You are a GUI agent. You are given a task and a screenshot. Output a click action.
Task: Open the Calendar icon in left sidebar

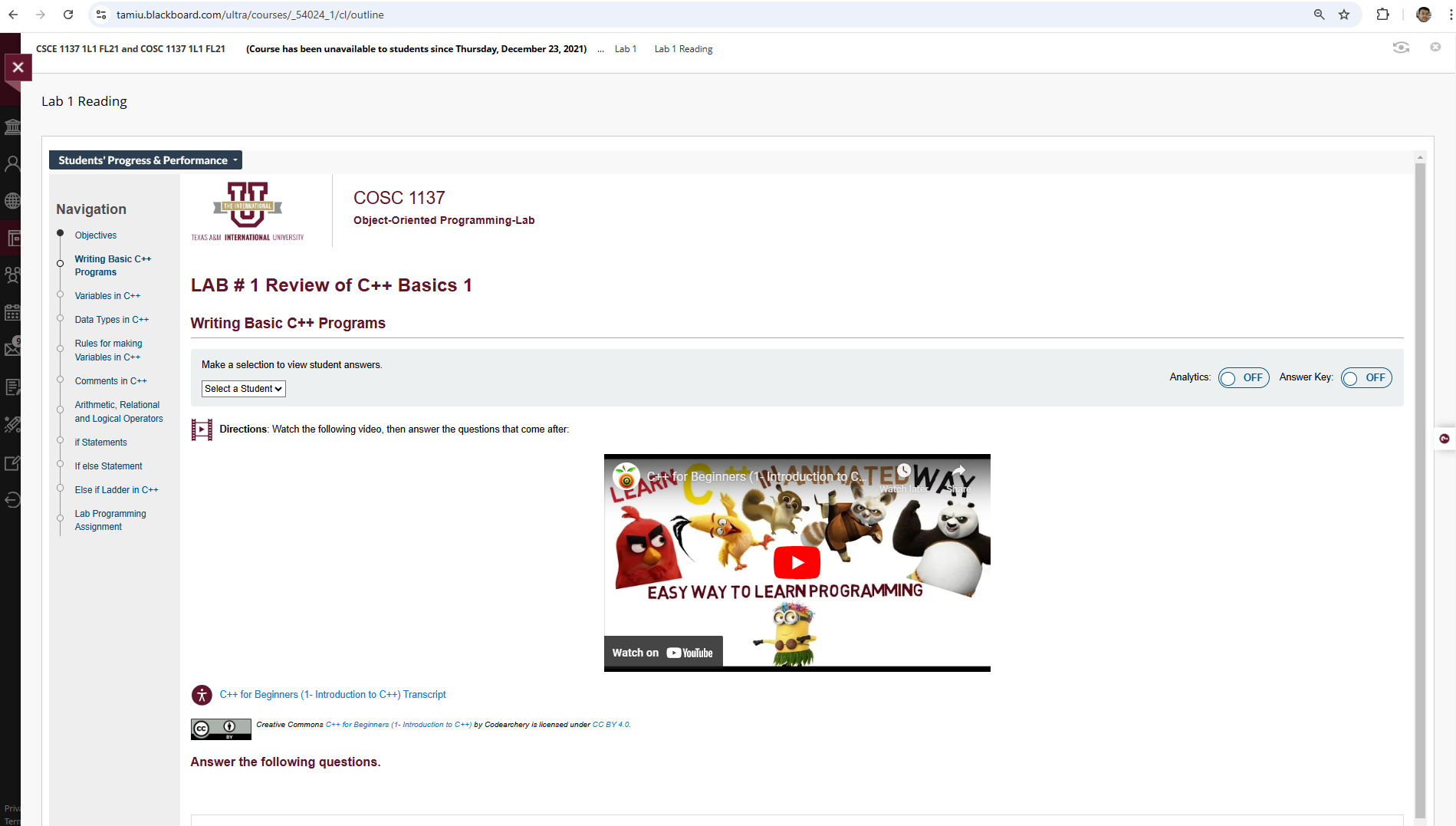[x=12, y=313]
